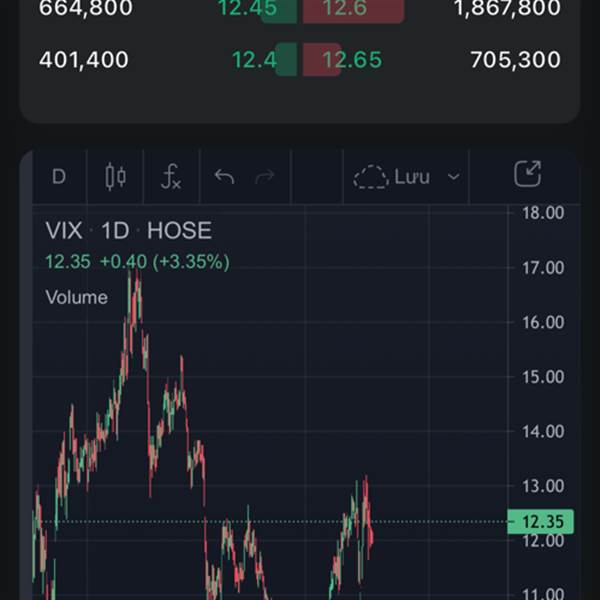Screen dimensions: 600x600
Task: Click the 12.35 last price value
Action: point(68,262)
